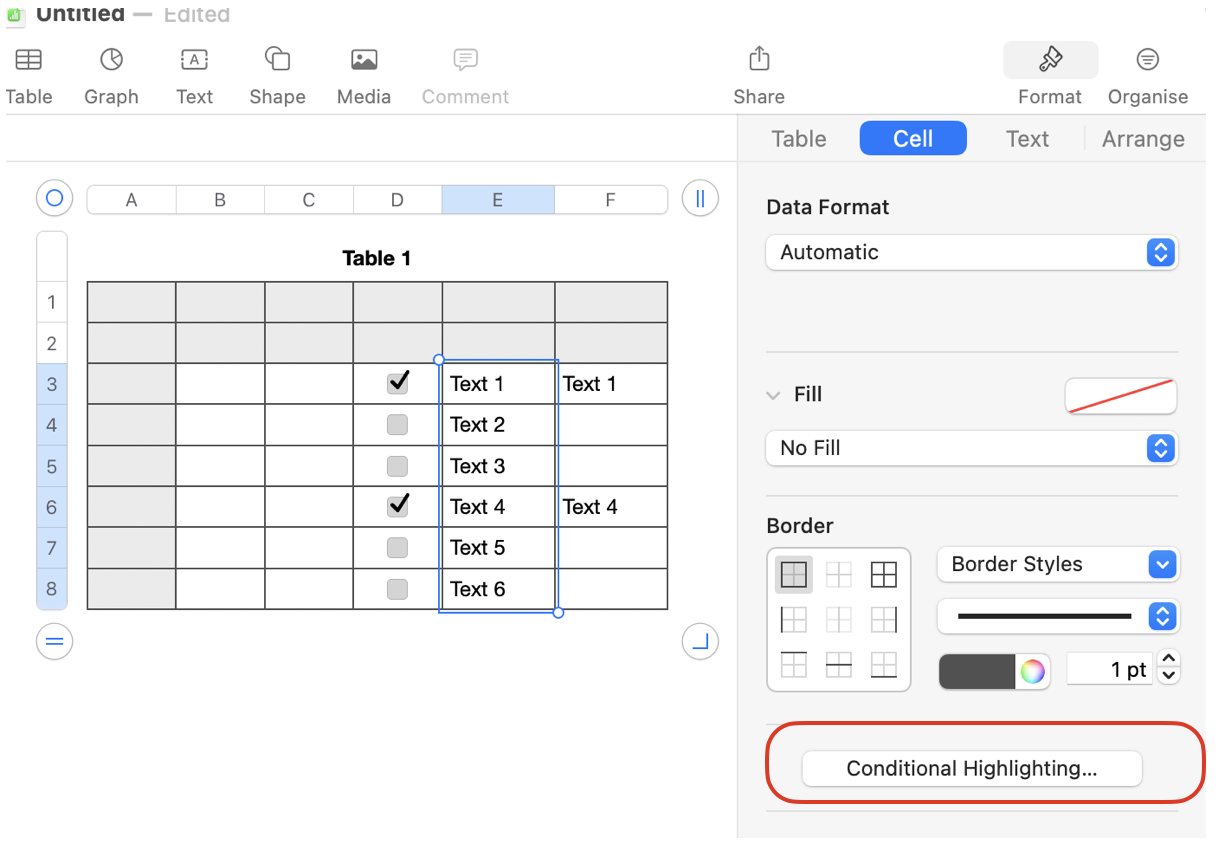Insert a Text box from toolbar
This screenshot has width=1228, height=848.
click(194, 60)
